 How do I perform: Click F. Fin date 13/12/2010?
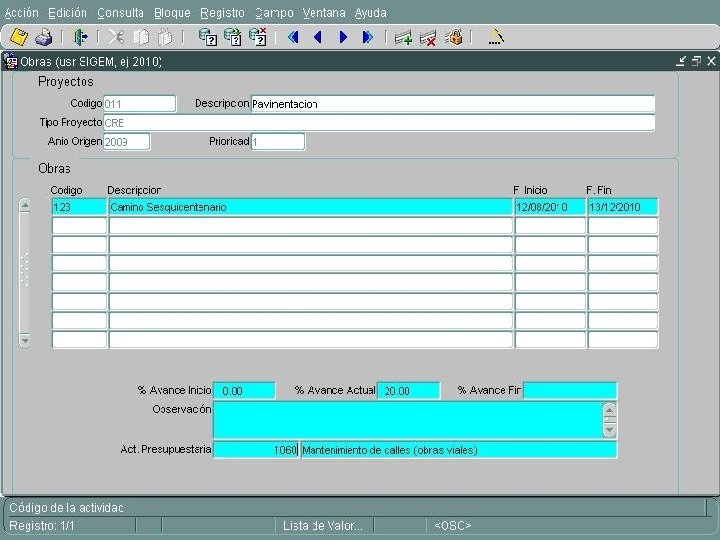[623, 207]
